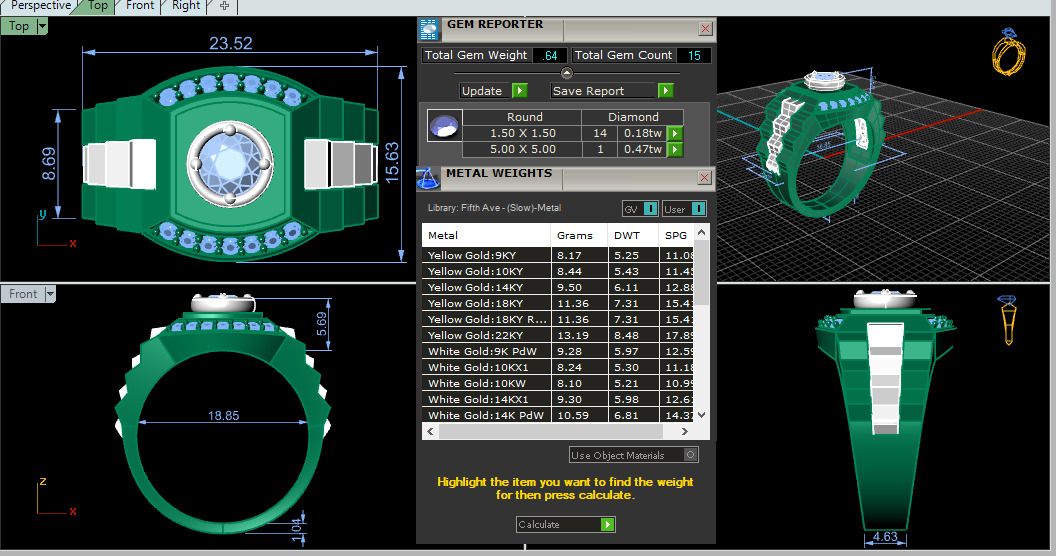Collapse Gem Reporter using round arrow handle
Image resolution: width=1056 pixels, height=556 pixels.
click(566, 73)
